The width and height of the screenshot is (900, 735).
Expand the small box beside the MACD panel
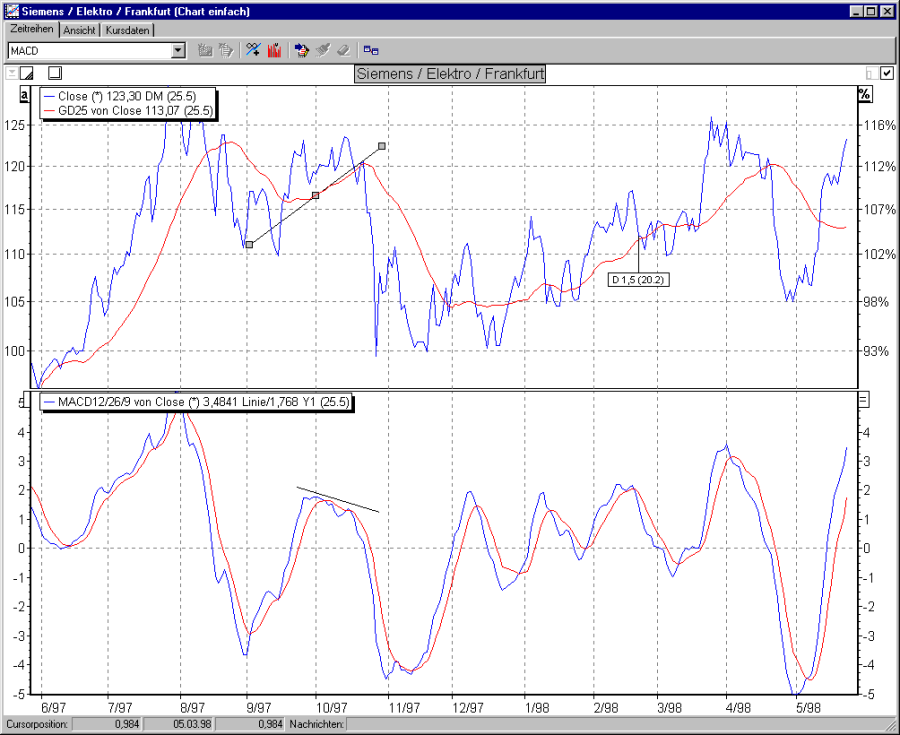coord(862,400)
